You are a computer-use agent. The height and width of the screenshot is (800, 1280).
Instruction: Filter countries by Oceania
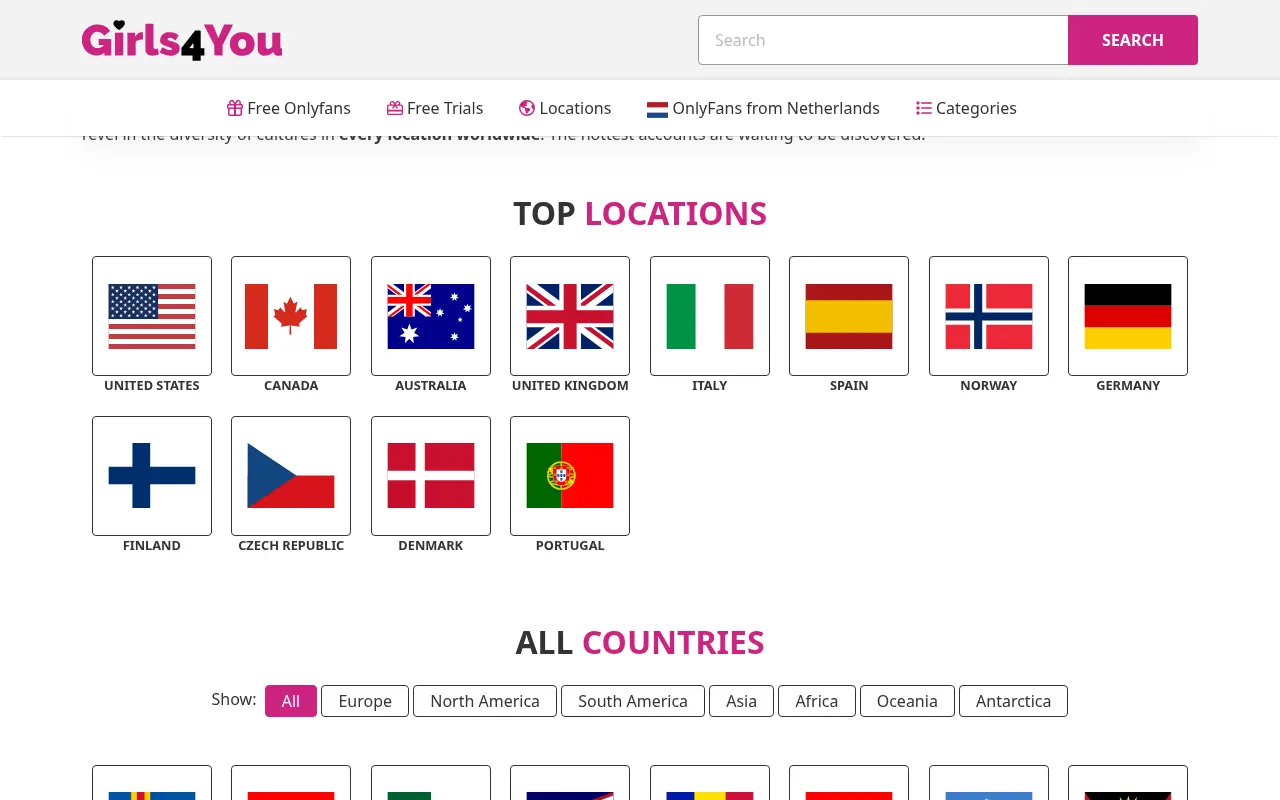[x=907, y=701]
